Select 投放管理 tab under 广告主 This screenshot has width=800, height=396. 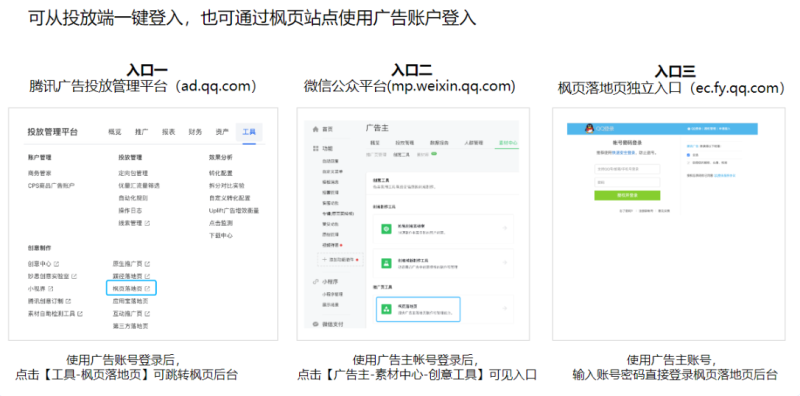405,143
